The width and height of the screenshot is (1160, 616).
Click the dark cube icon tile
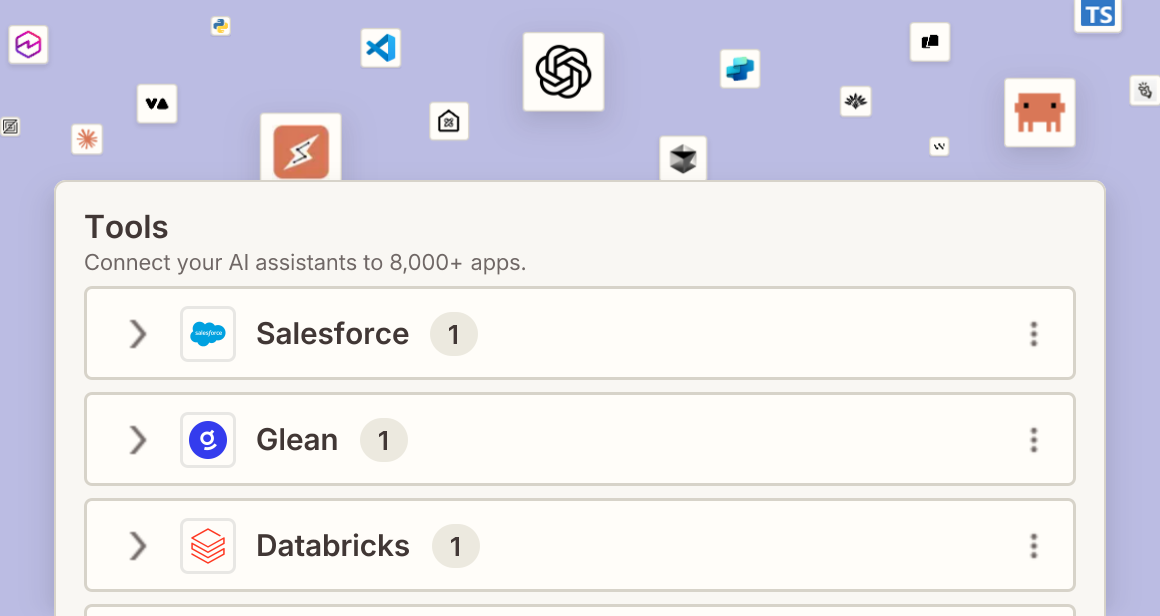tap(683, 158)
